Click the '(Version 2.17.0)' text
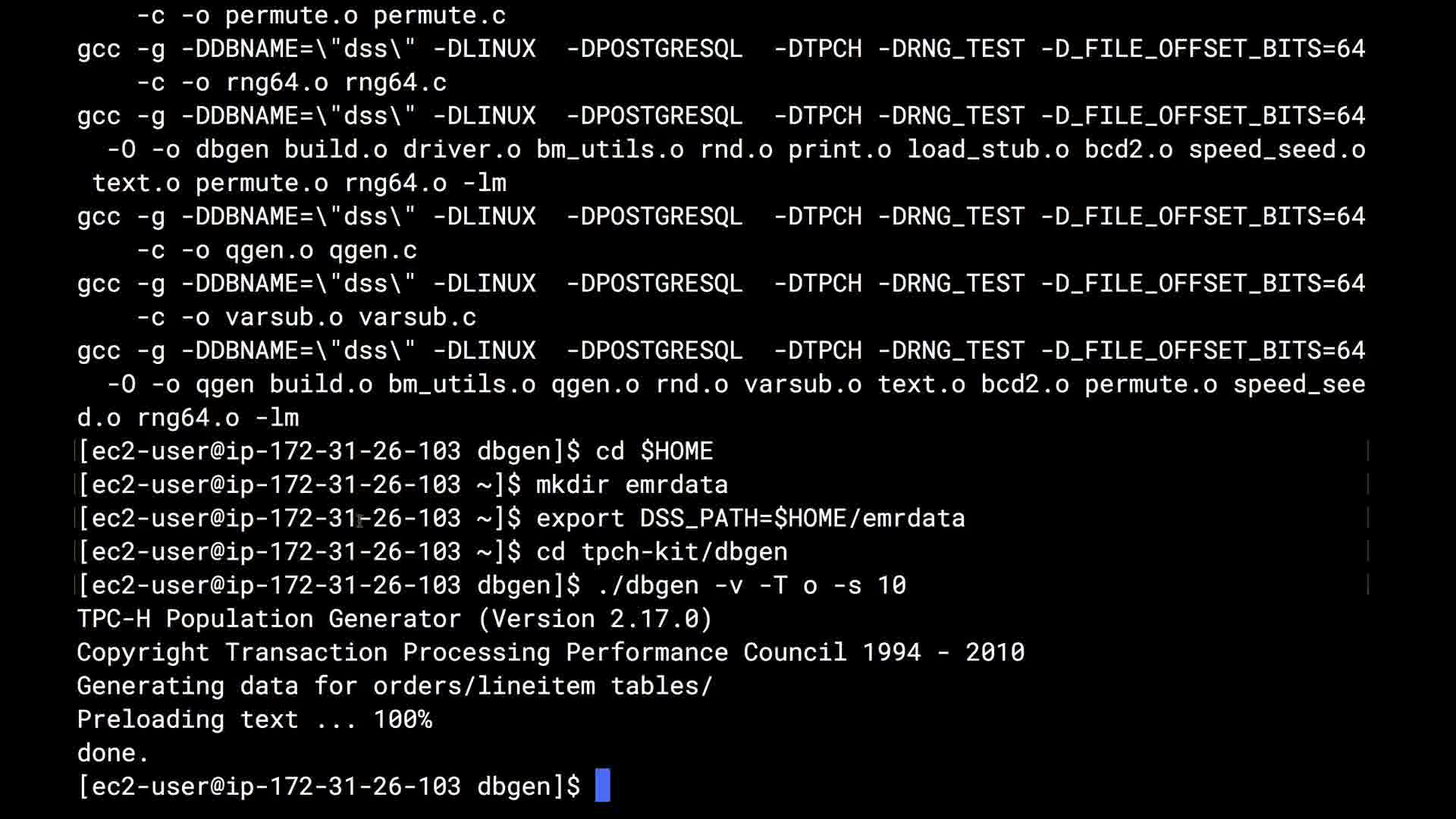1456x819 pixels. pos(595,619)
